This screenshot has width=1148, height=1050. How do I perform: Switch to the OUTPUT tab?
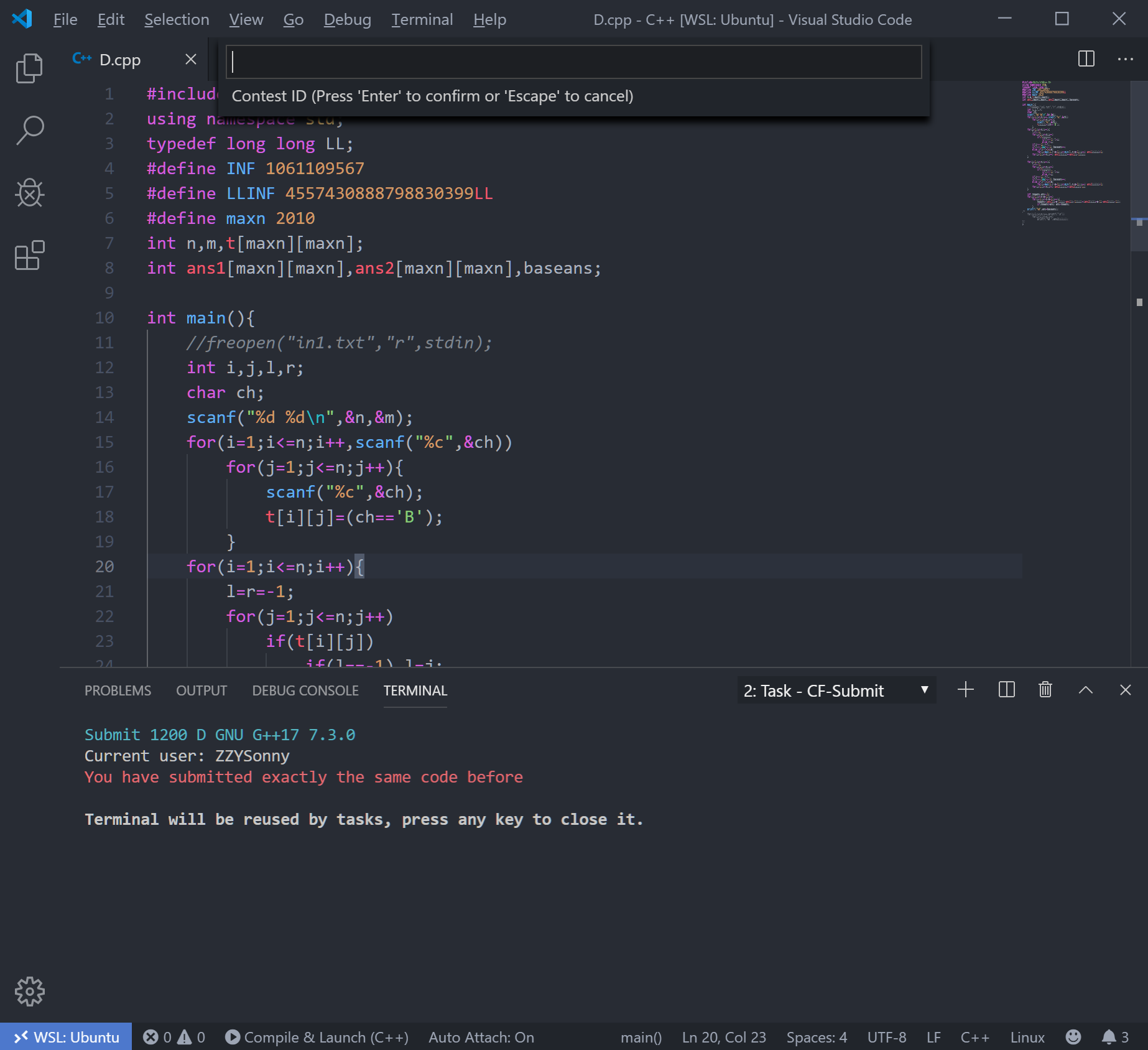pos(201,690)
